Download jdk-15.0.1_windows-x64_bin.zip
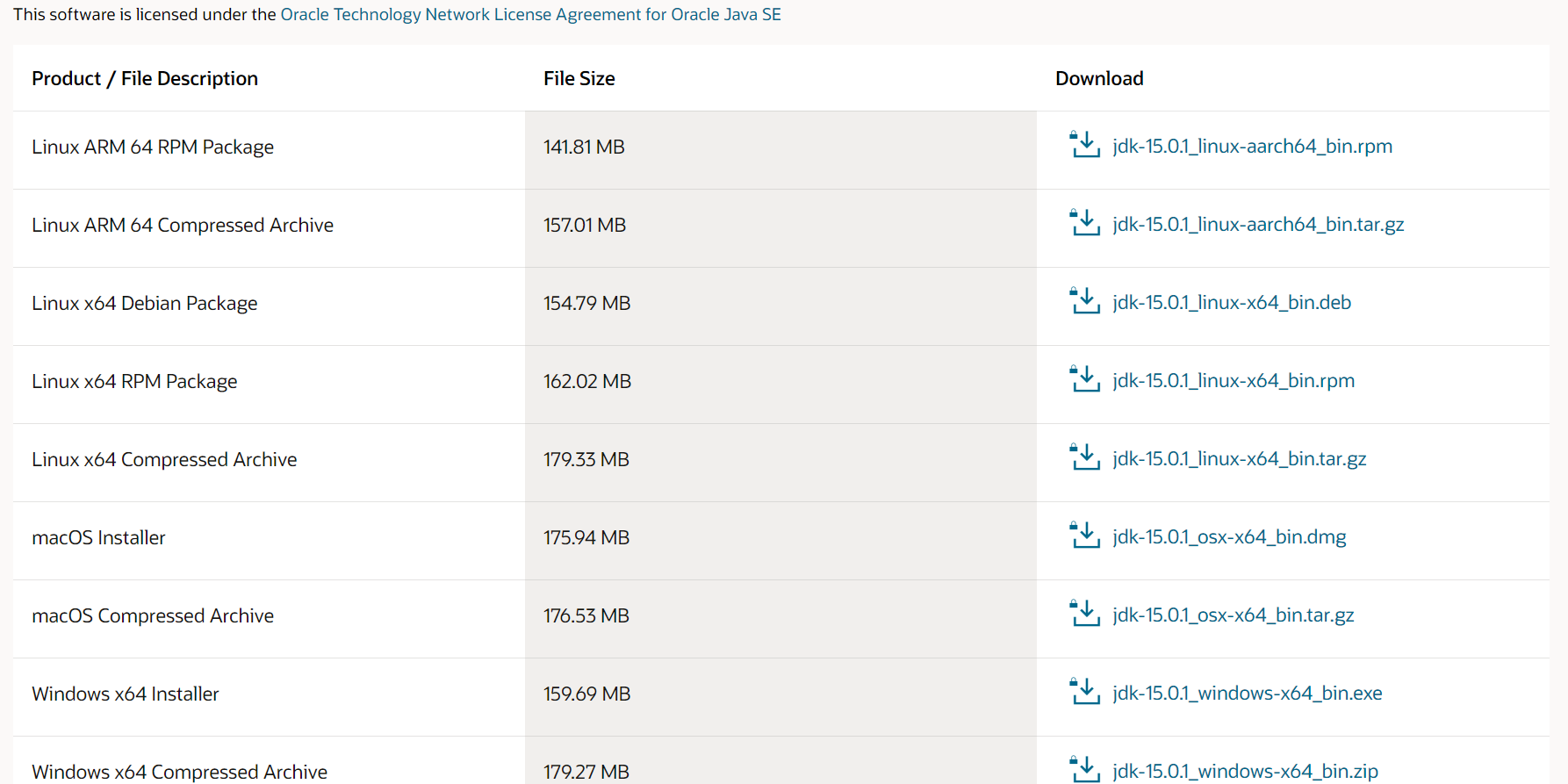The image size is (1568, 784). (x=1245, y=772)
